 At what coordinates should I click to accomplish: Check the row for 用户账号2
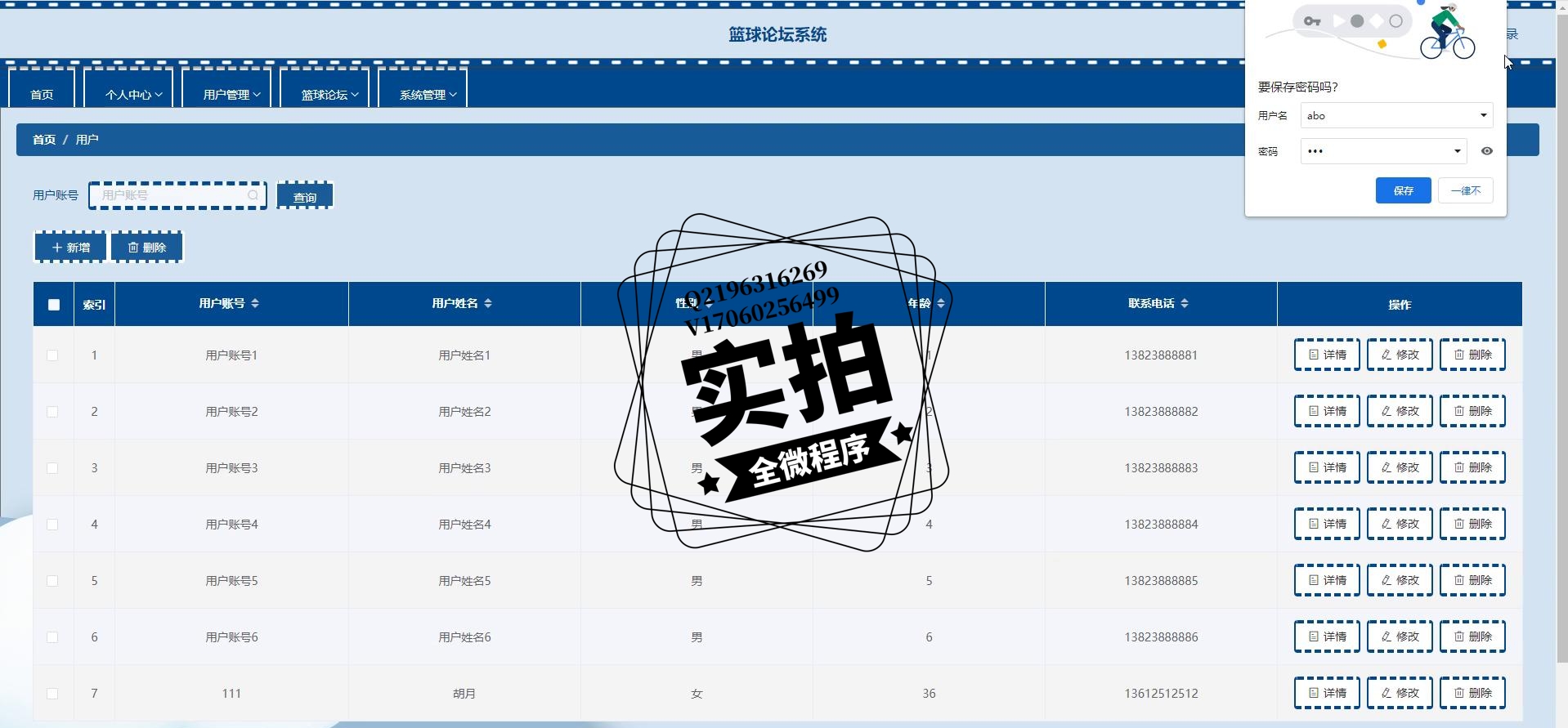(52, 412)
